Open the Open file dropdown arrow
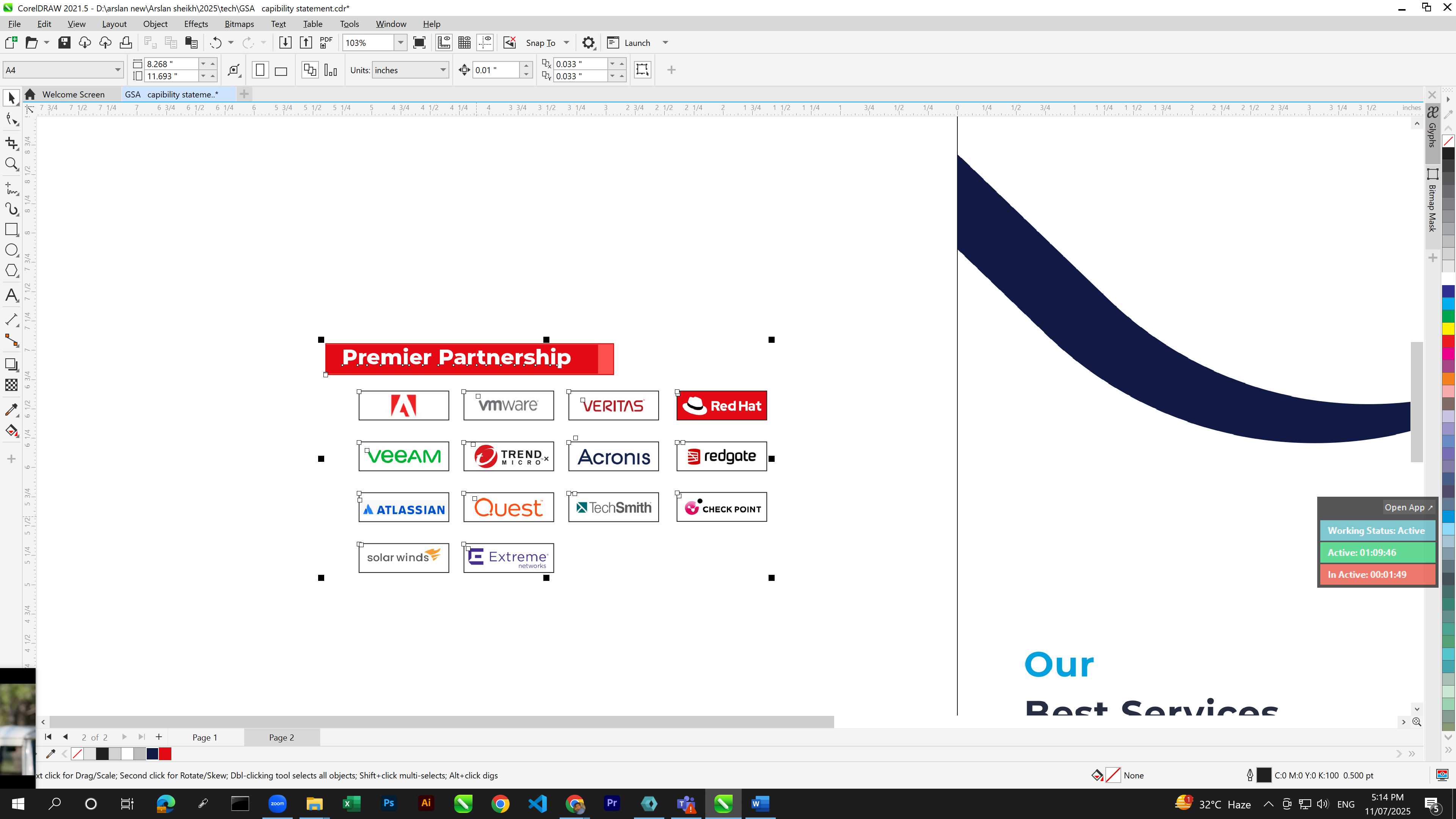The image size is (1456, 819). [x=46, y=42]
